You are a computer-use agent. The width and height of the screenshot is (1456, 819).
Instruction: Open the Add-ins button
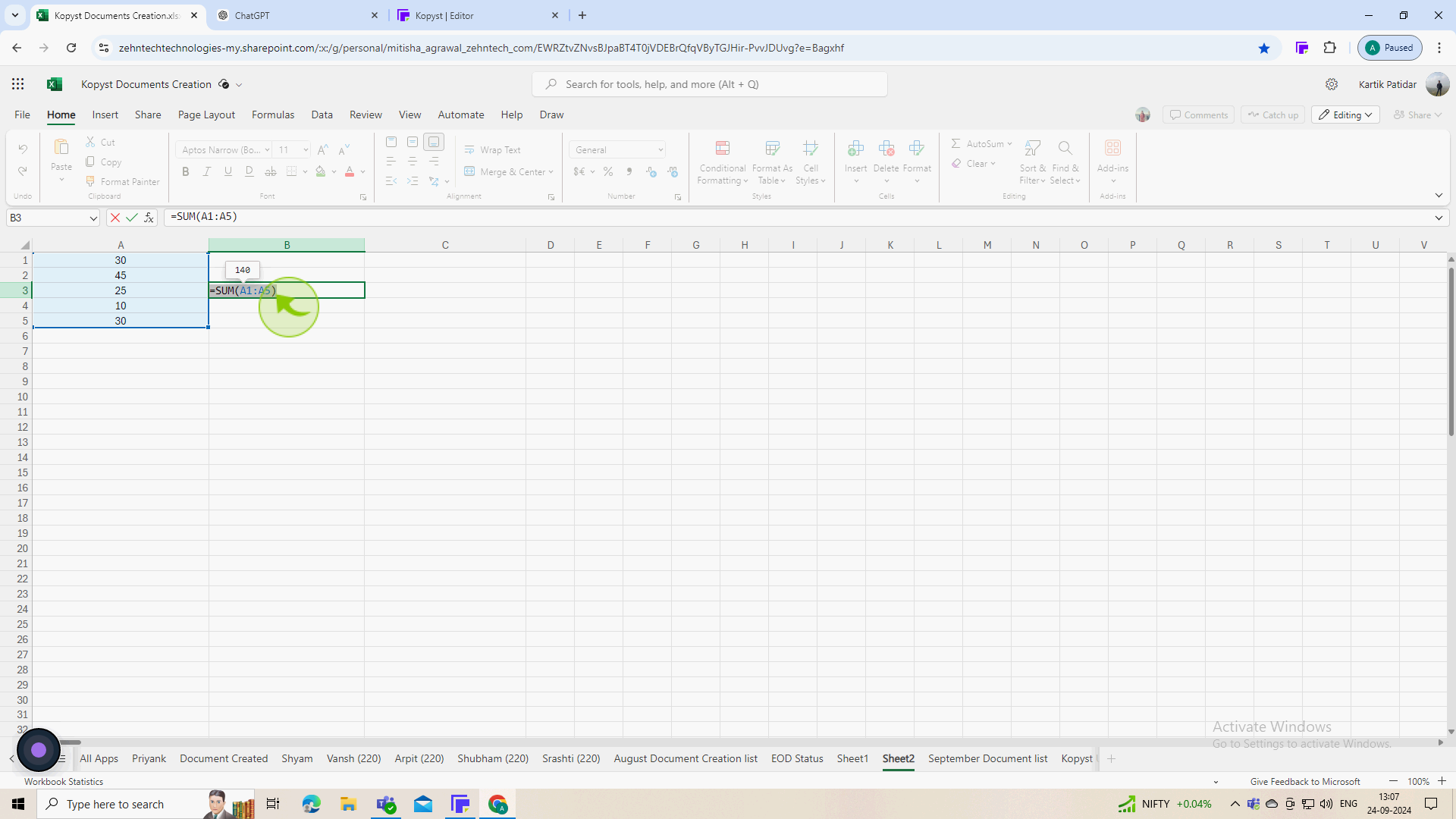[1112, 162]
